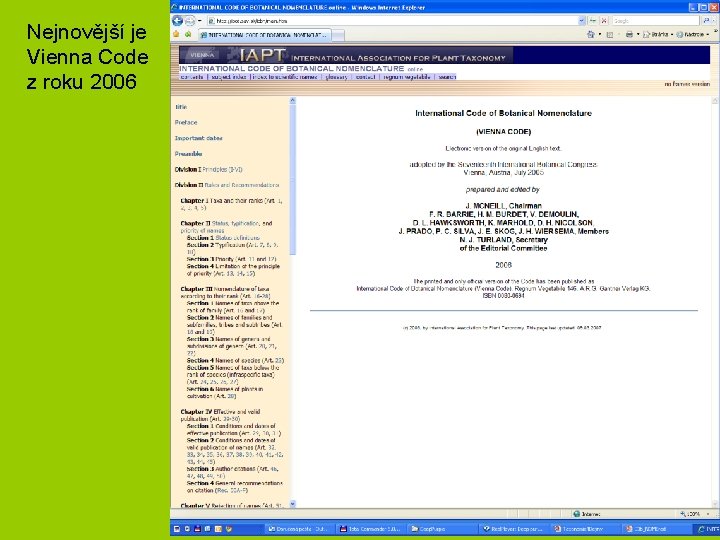
Task: Open the Important dates sidebar link
Action: 198,138
